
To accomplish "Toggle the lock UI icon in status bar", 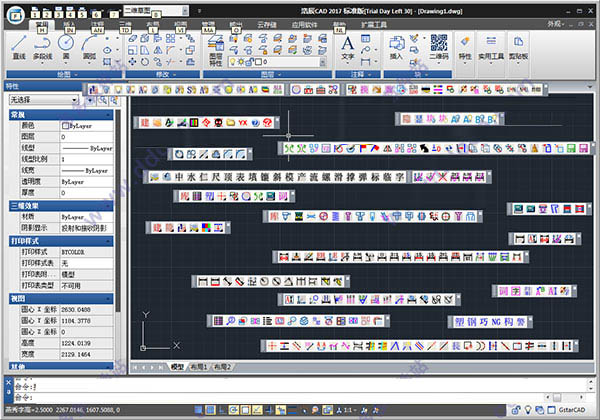I will (516, 410).
